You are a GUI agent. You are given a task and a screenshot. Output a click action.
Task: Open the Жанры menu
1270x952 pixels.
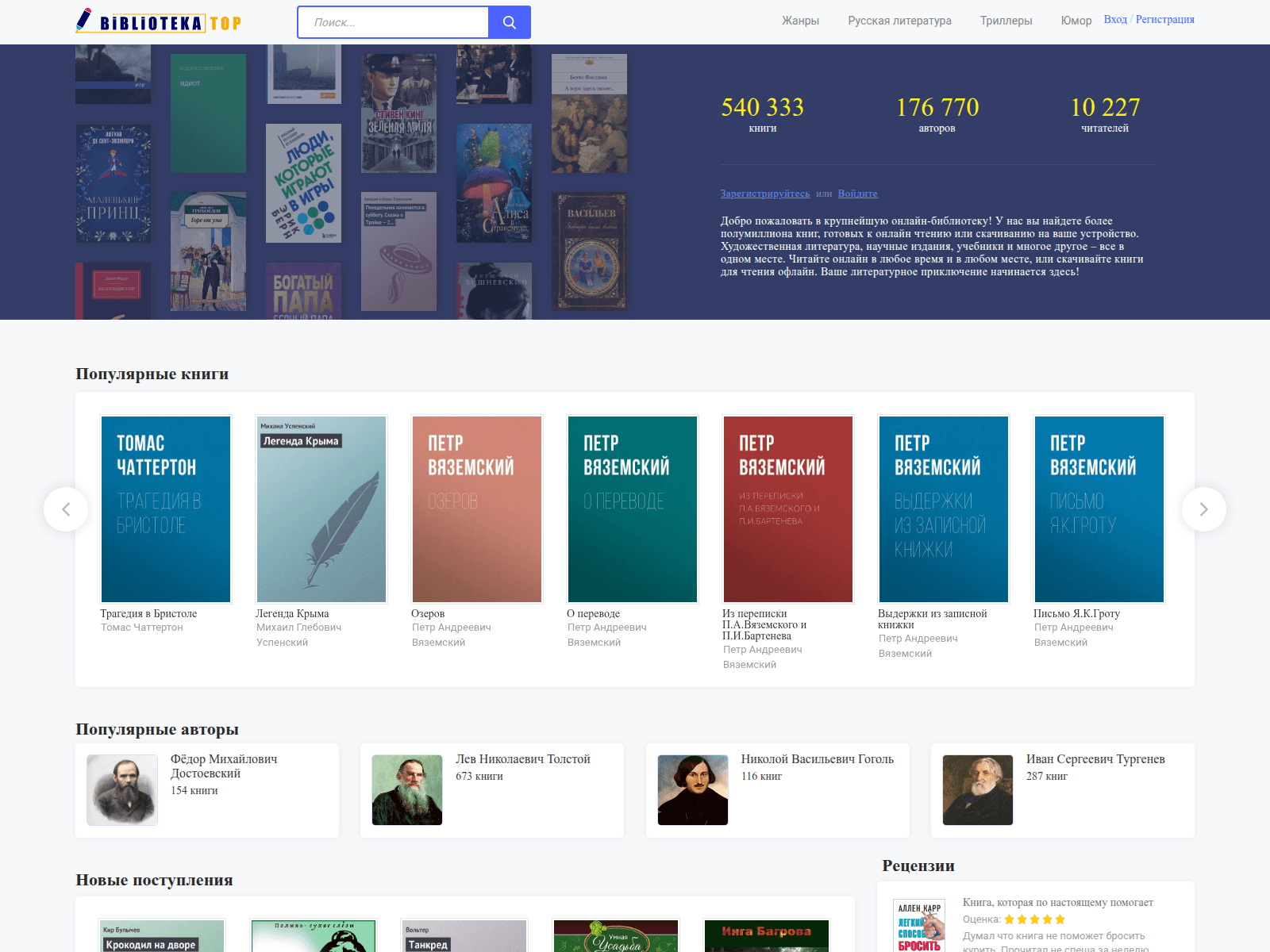[800, 21]
